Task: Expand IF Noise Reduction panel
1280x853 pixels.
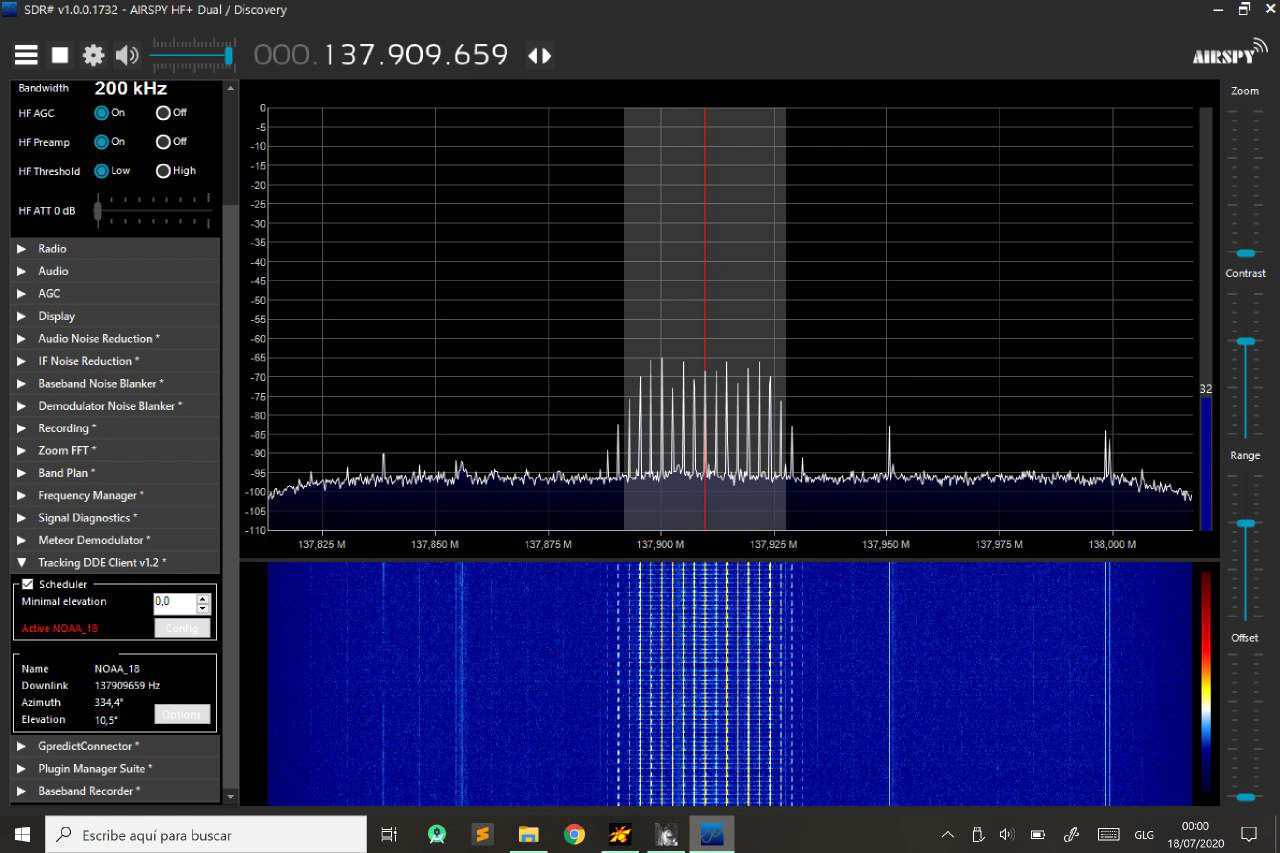Action: click(115, 361)
